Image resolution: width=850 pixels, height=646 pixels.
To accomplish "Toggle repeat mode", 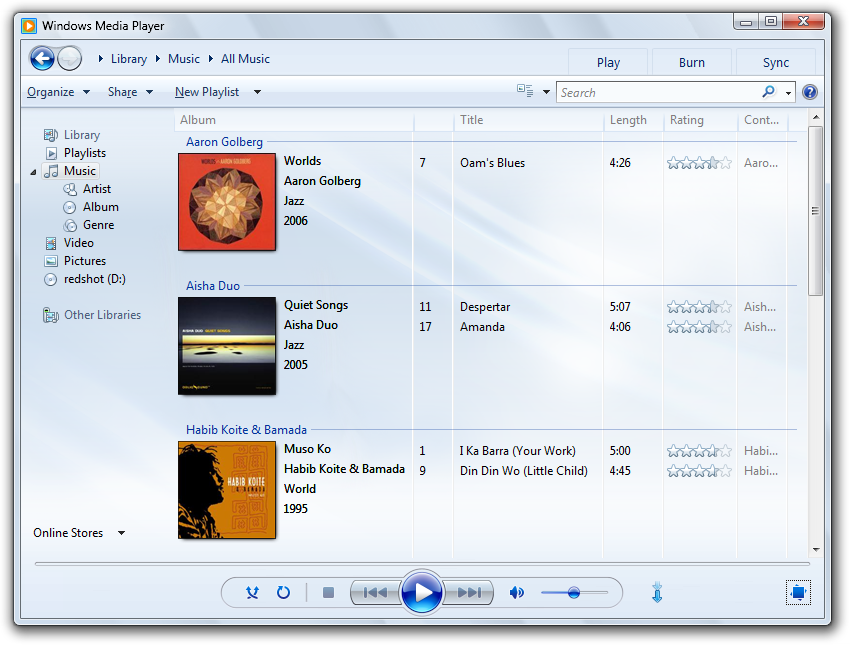I will 284,592.
